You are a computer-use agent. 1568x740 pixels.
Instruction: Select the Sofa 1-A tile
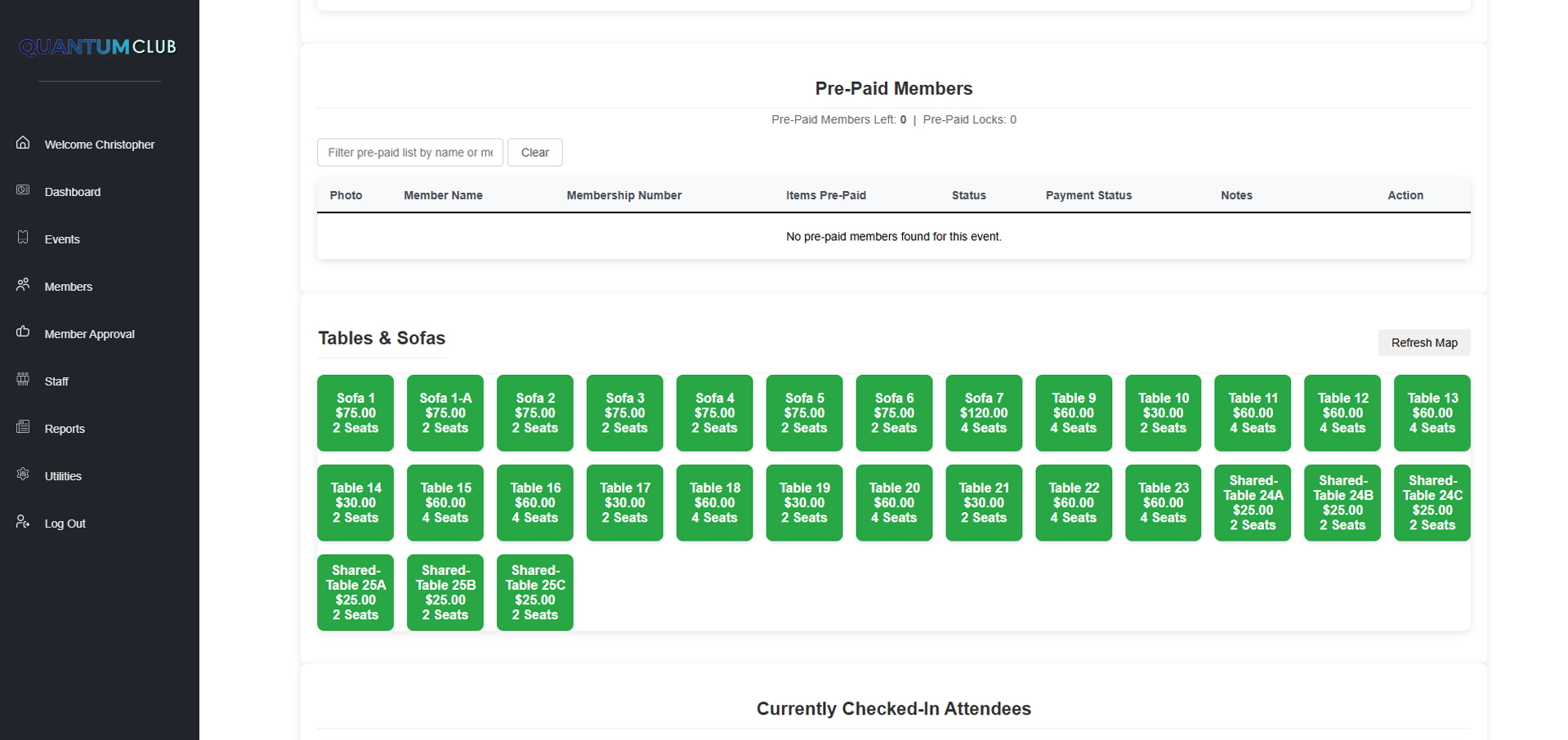(444, 413)
